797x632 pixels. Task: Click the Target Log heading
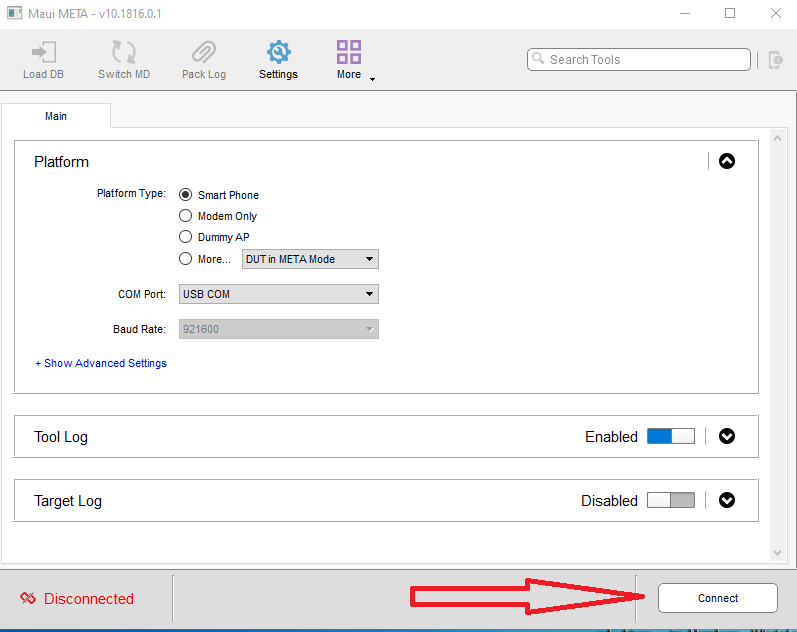click(x=68, y=501)
